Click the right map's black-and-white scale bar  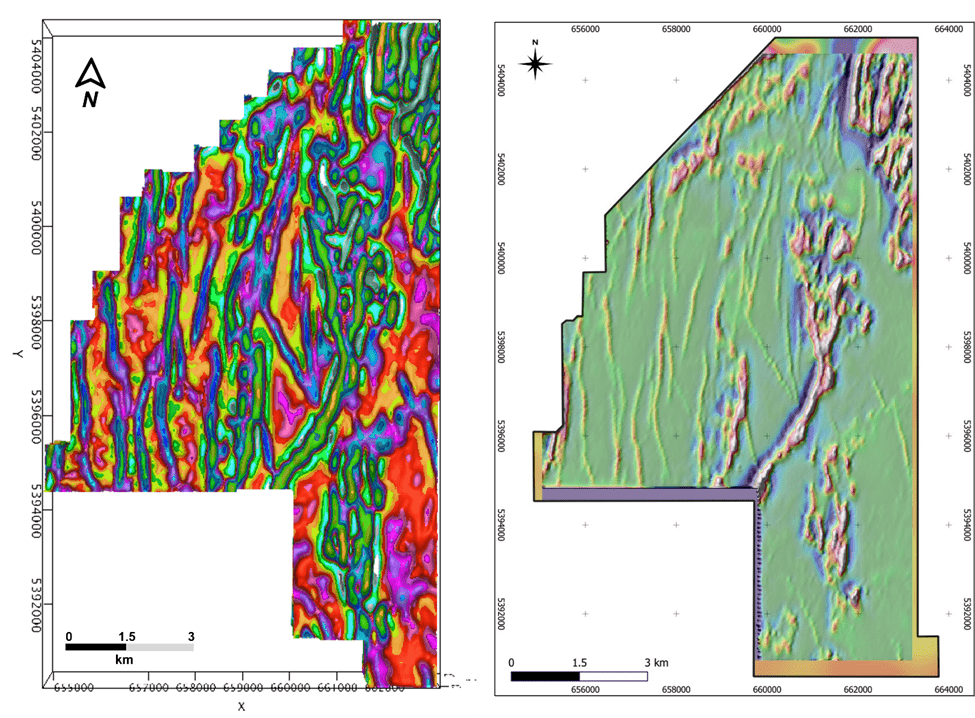coord(579,676)
